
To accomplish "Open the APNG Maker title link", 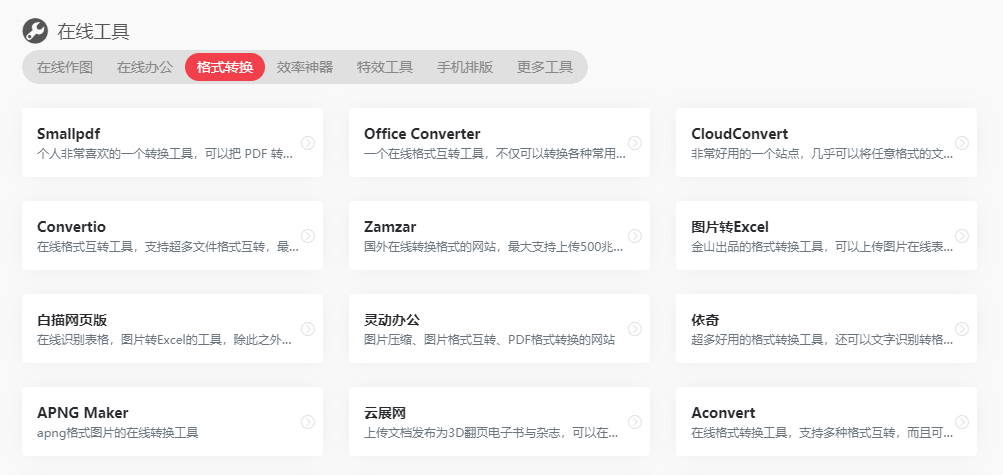I will coord(83,412).
